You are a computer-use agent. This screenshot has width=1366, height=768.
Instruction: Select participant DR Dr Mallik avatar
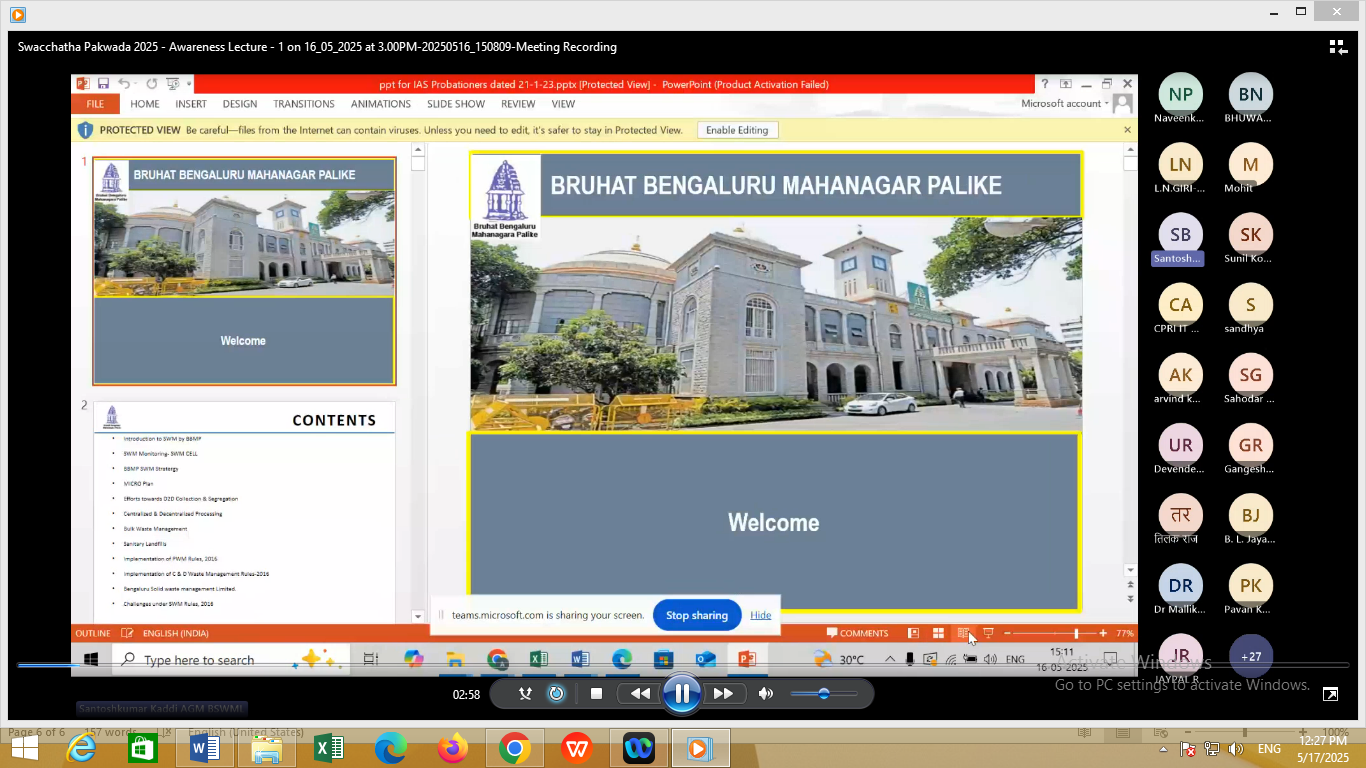point(1180,585)
